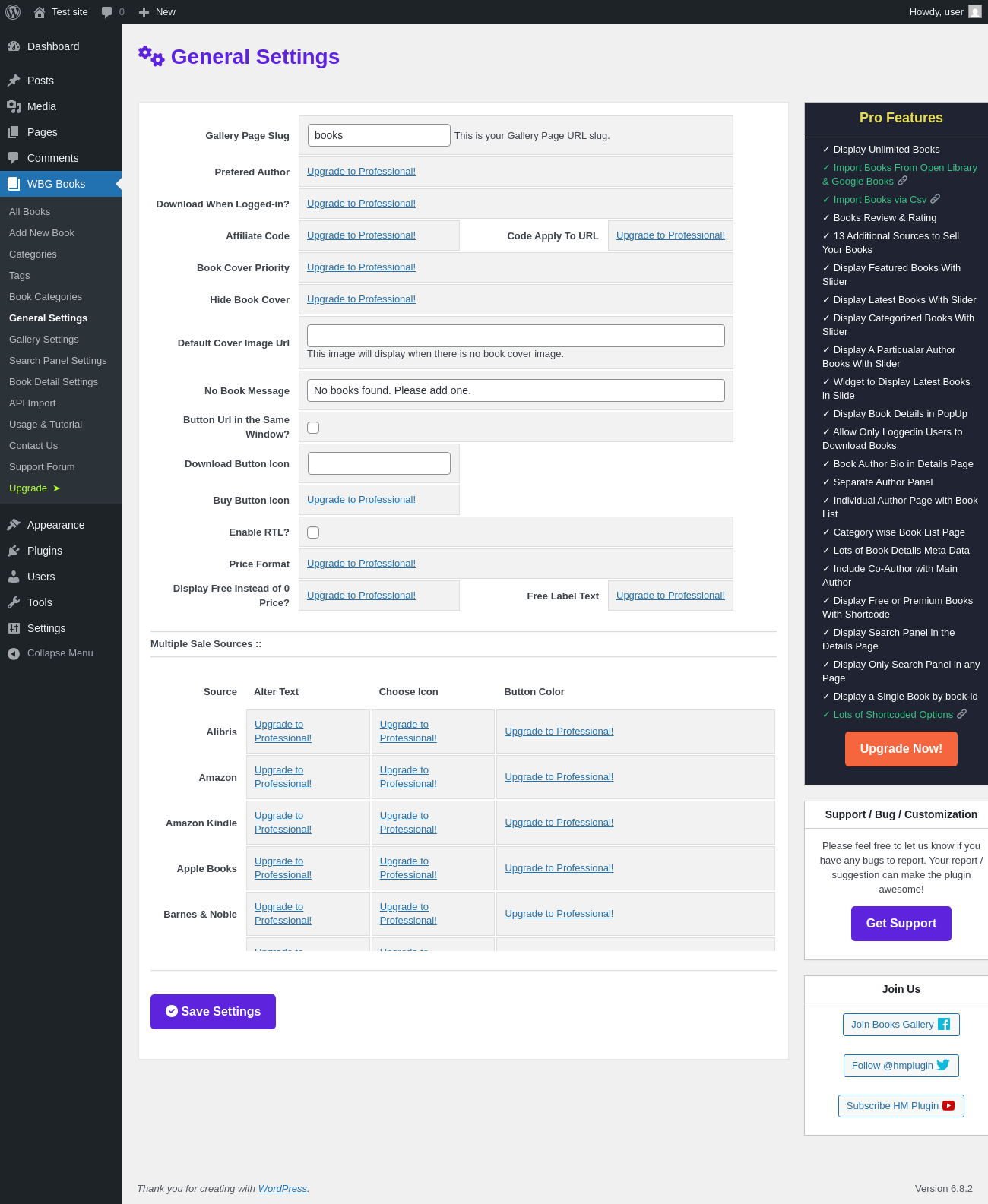The image size is (988, 1204).
Task: Click link icon beside Import Books via Csv
Action: 936,199
